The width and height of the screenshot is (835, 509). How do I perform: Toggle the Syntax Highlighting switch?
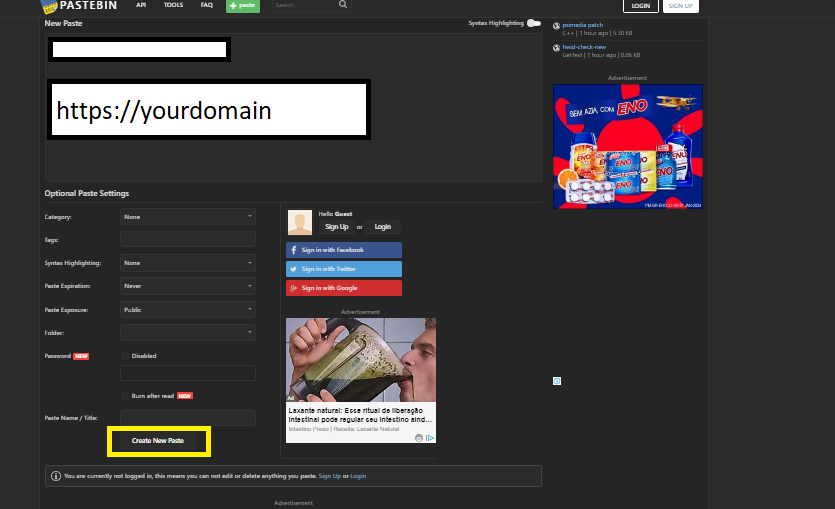coord(534,23)
